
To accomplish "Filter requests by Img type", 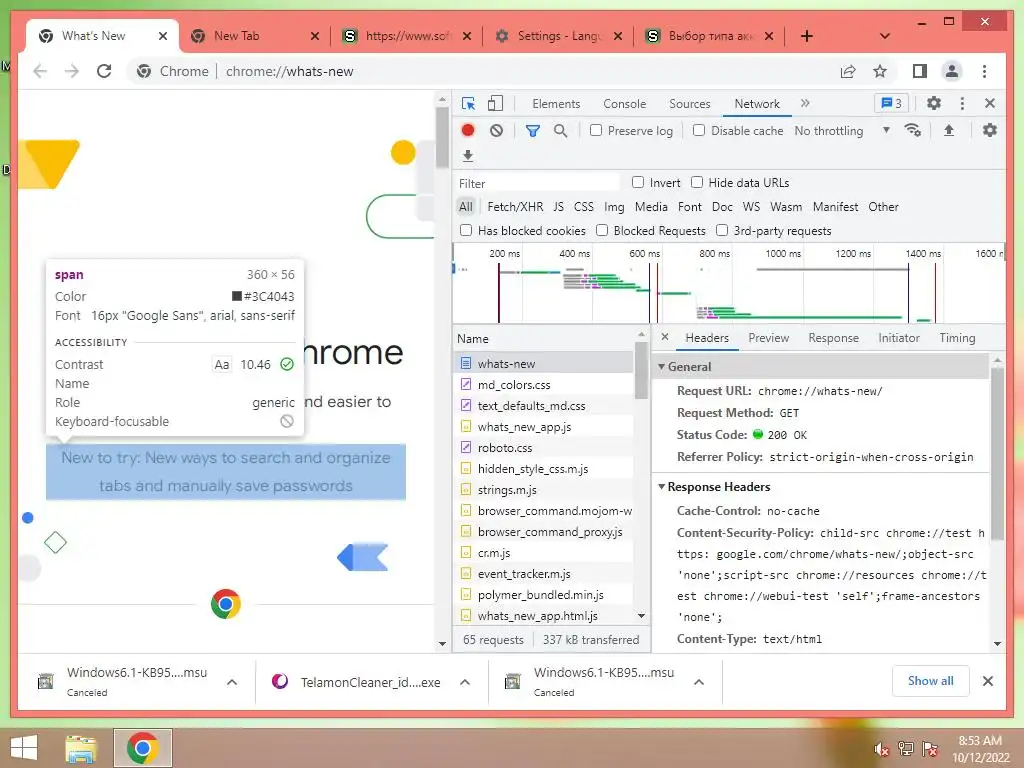I will pos(614,206).
